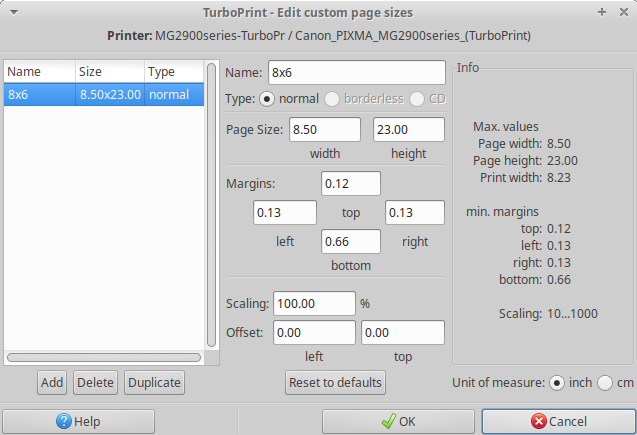The image size is (637, 435).
Task: Click the Type column header
Action: click(x=172, y=72)
